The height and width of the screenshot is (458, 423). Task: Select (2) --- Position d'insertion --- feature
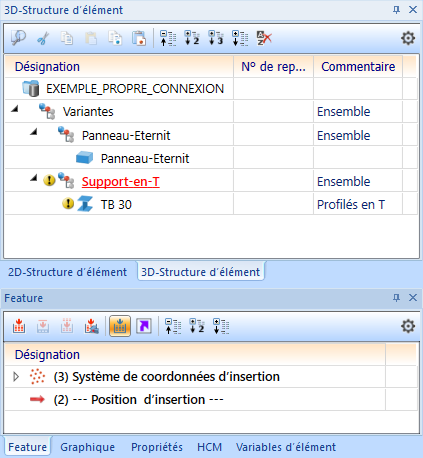click(138, 399)
